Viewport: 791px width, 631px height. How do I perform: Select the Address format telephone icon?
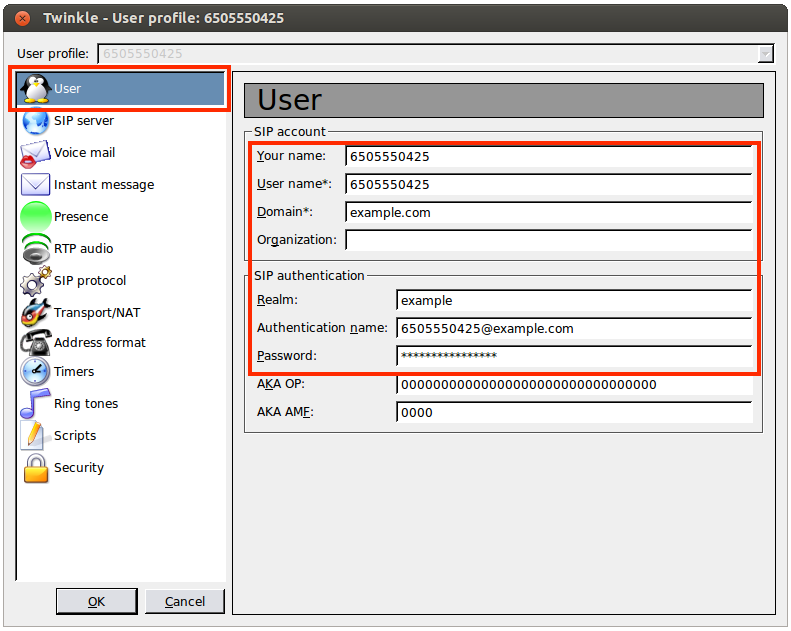pos(36,343)
